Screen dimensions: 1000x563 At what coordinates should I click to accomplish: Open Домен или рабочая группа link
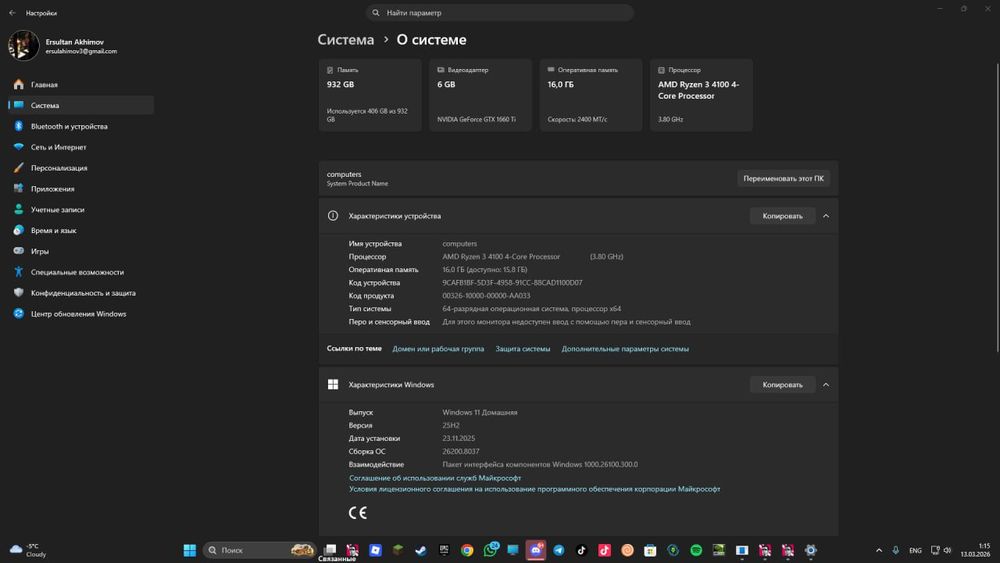438,349
